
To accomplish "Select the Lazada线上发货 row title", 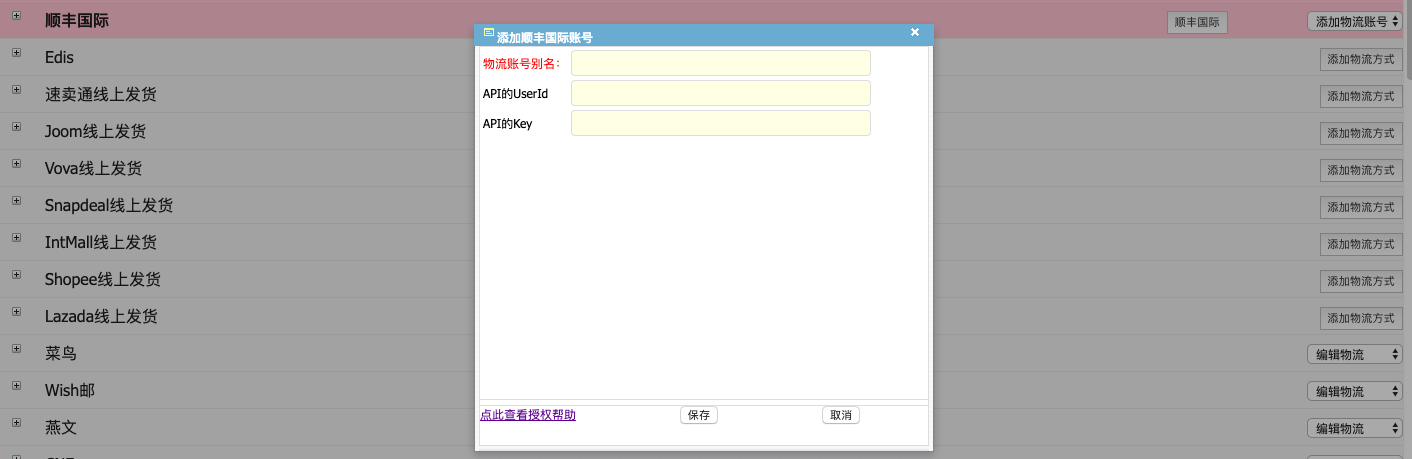I will 101,316.
